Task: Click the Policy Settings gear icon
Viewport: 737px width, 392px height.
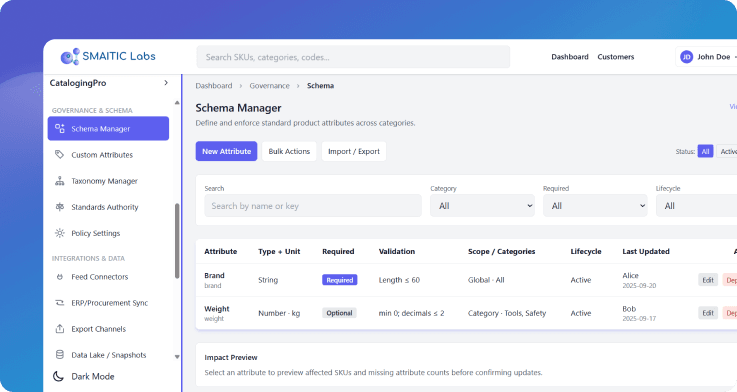Action: (x=59, y=233)
